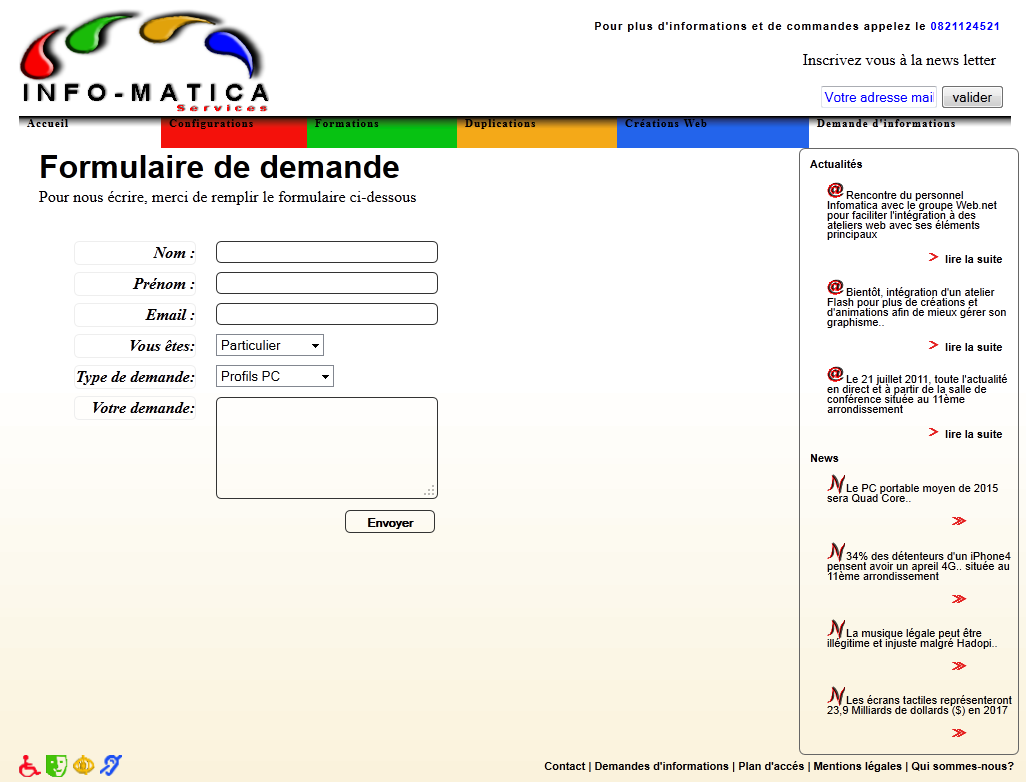Submit the form with the Envoyer button
1026x782 pixels.
tap(390, 522)
